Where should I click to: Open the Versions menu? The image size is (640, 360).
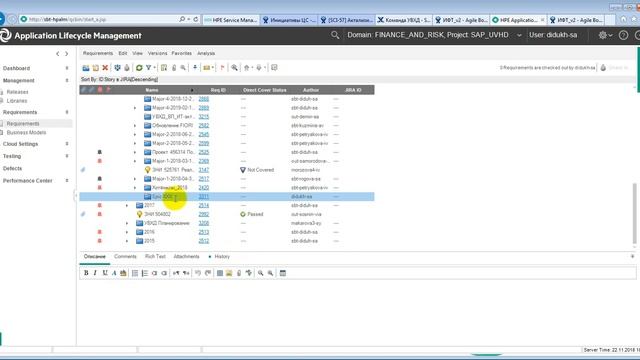[x=157, y=53]
